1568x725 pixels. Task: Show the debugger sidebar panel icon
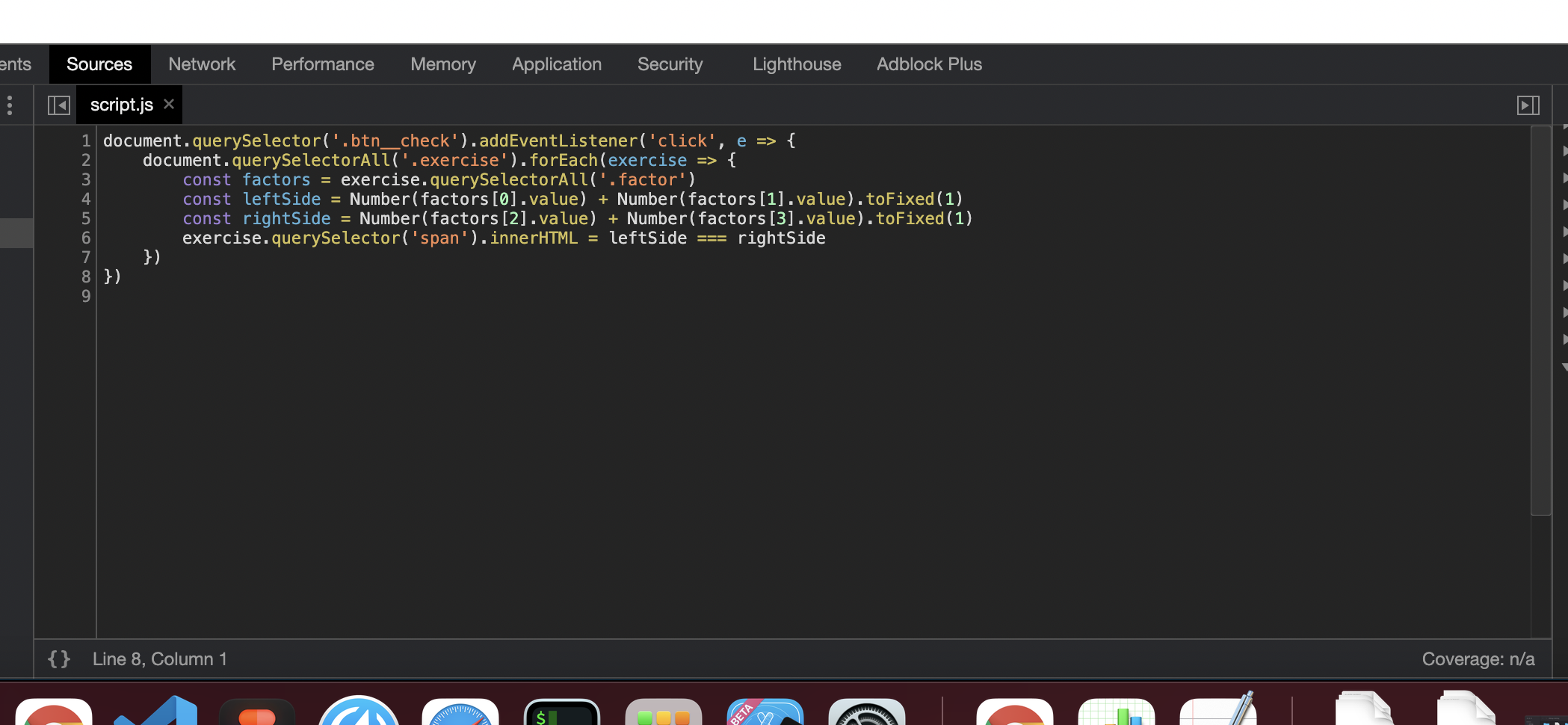[1528, 105]
